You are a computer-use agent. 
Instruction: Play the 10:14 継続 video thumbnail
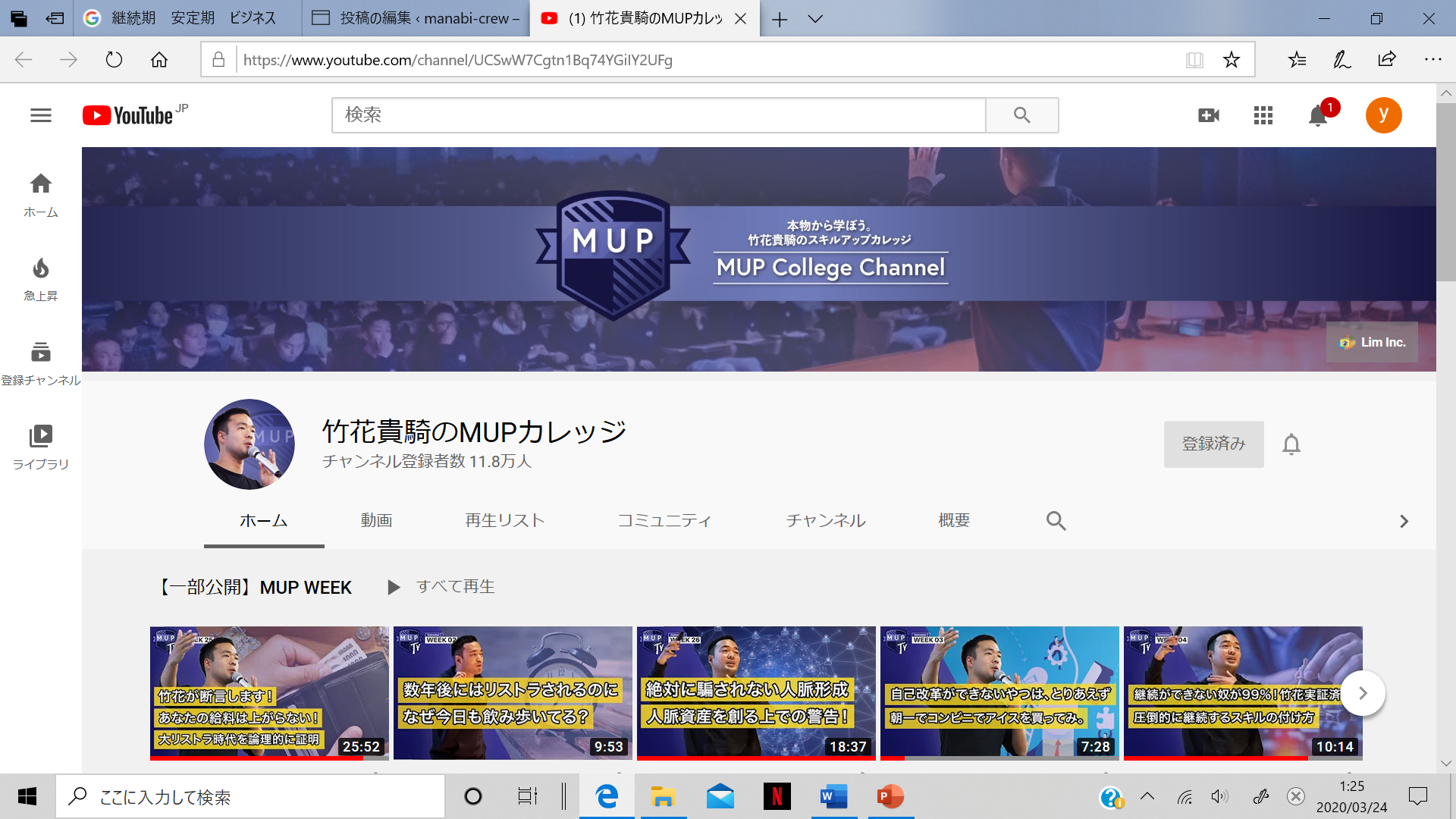pos(1243,693)
